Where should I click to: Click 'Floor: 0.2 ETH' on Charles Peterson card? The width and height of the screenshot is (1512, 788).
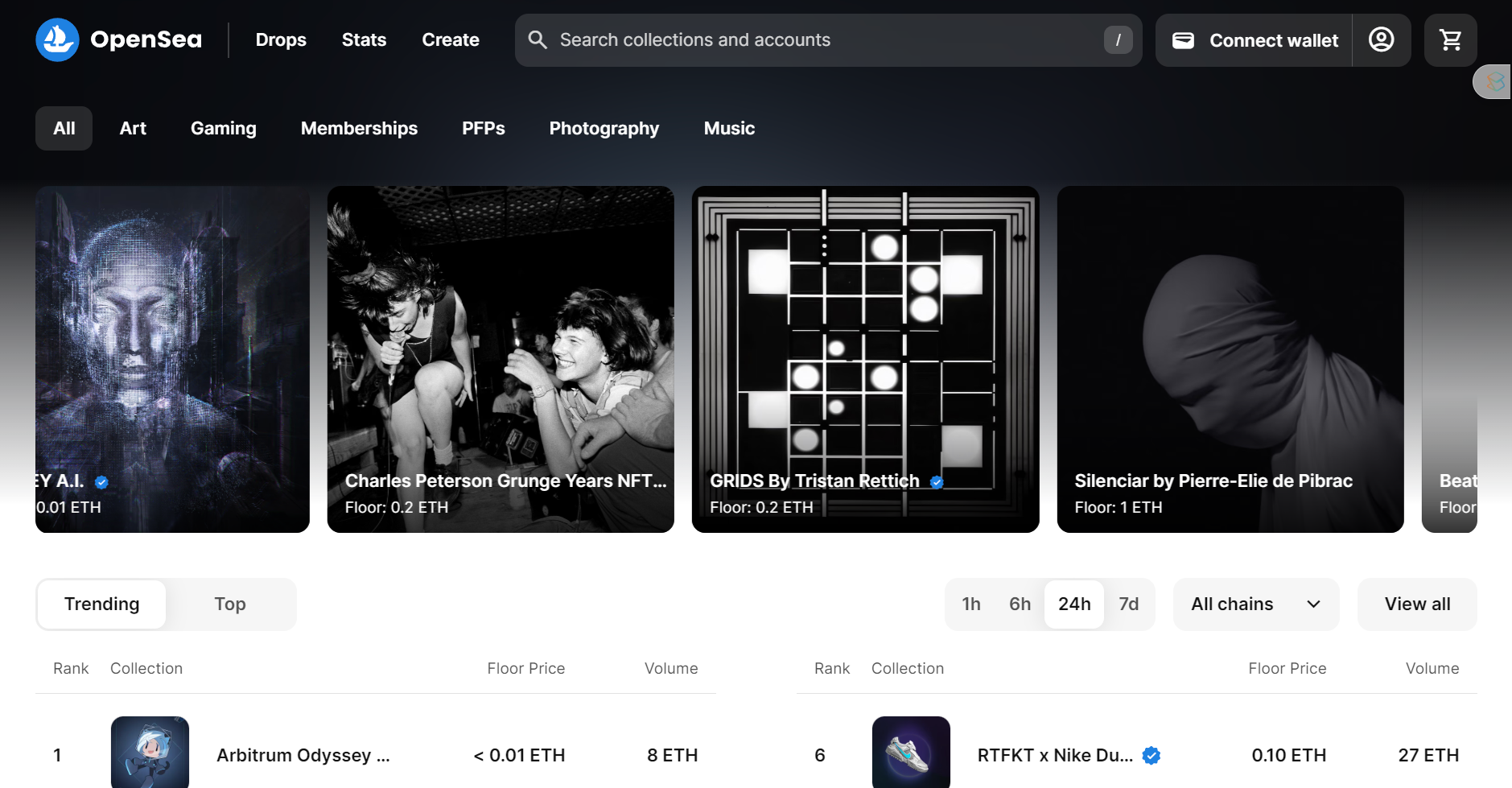point(397,507)
